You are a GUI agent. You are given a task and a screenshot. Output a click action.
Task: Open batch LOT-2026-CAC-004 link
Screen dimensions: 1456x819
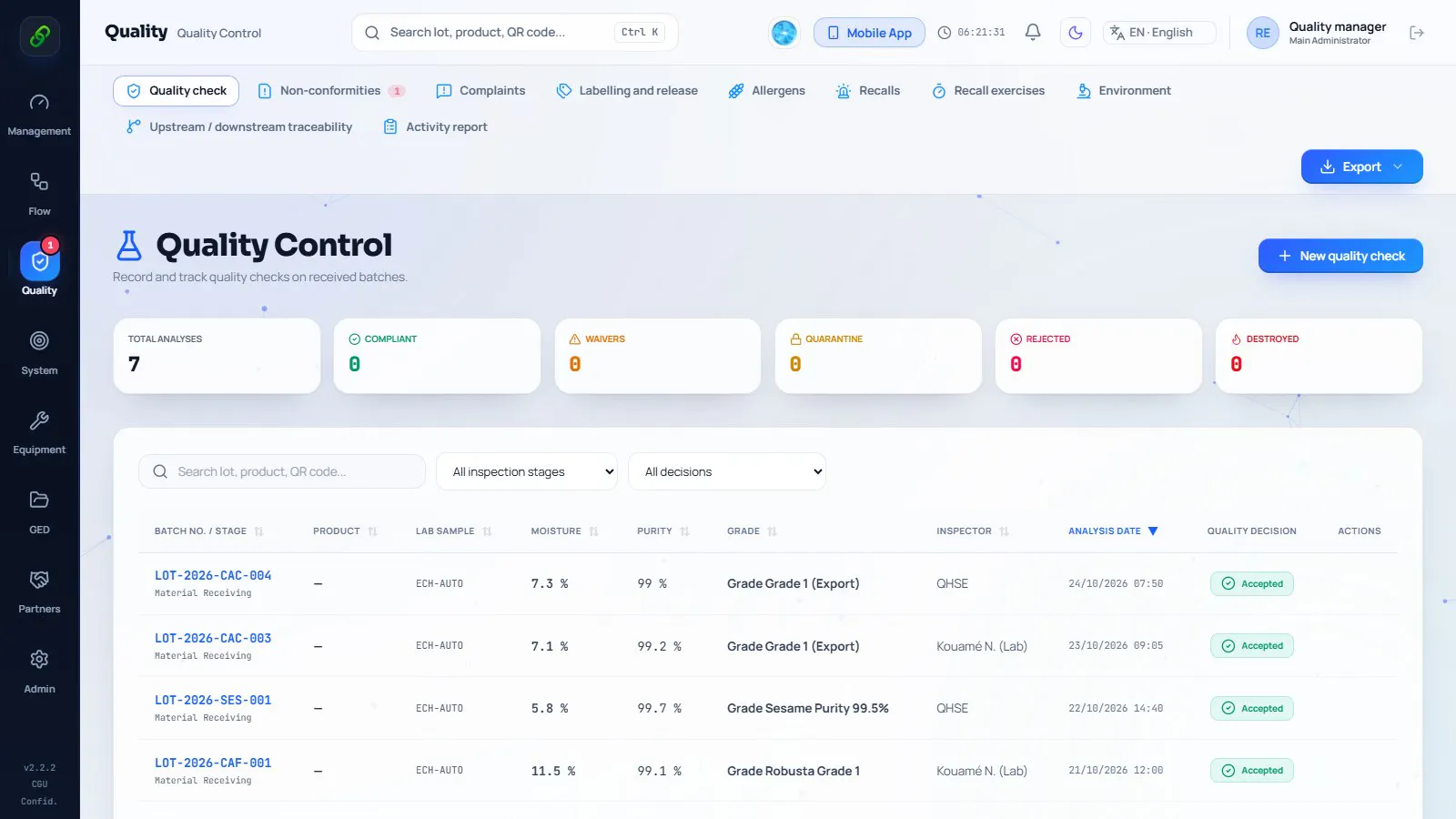[x=213, y=575]
